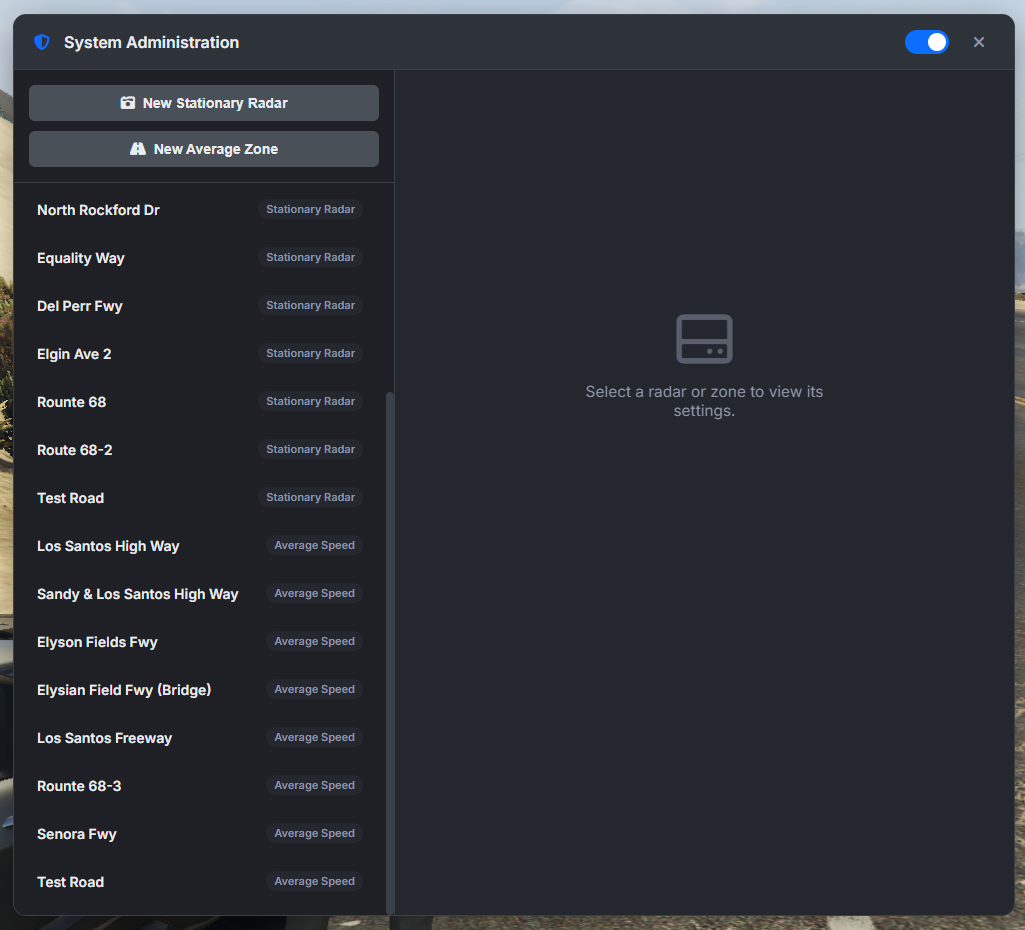This screenshot has height=930, width=1025.
Task: Select Elyson Fields Fwy zone
Action: tap(200, 642)
